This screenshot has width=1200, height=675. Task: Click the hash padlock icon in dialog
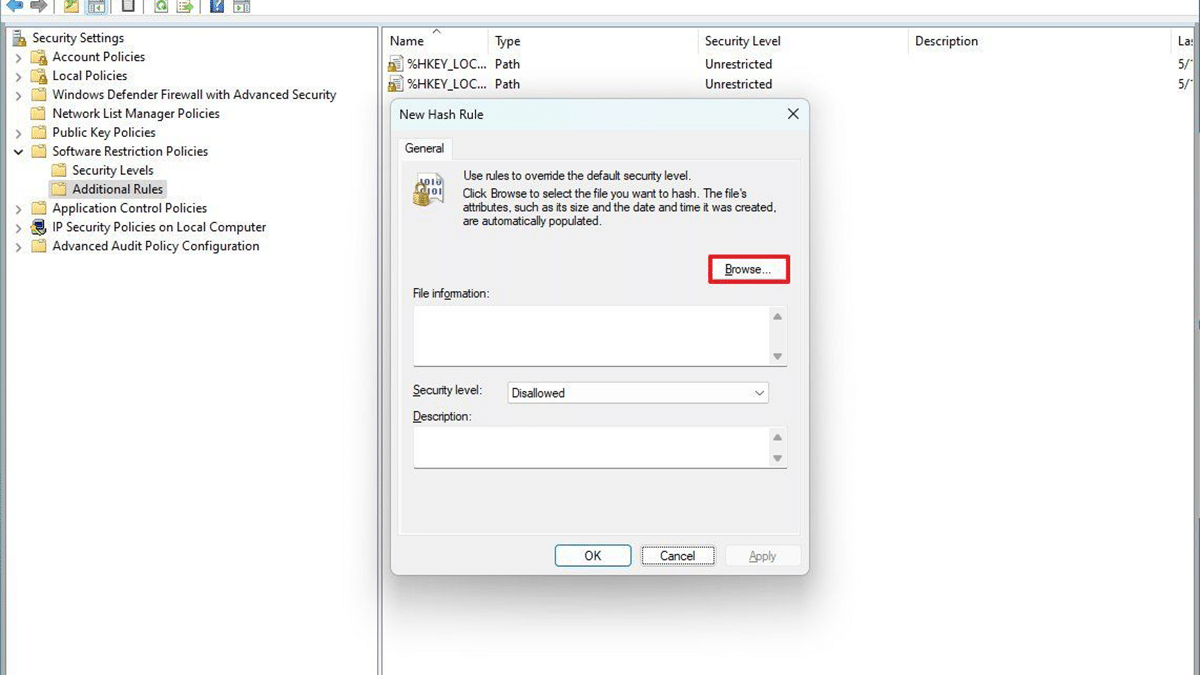coord(428,190)
